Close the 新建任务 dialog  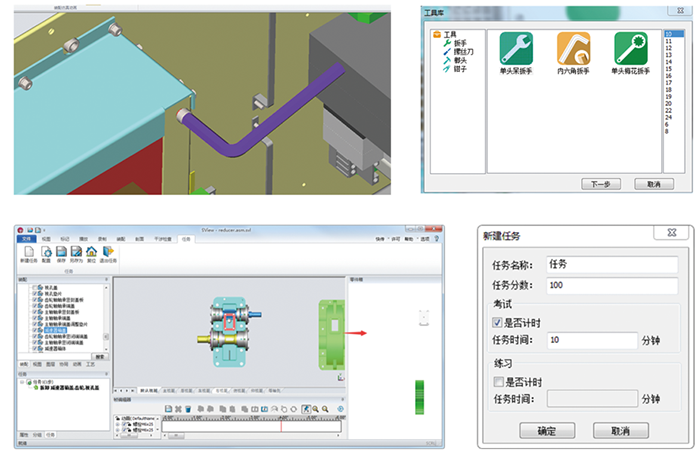(672, 232)
